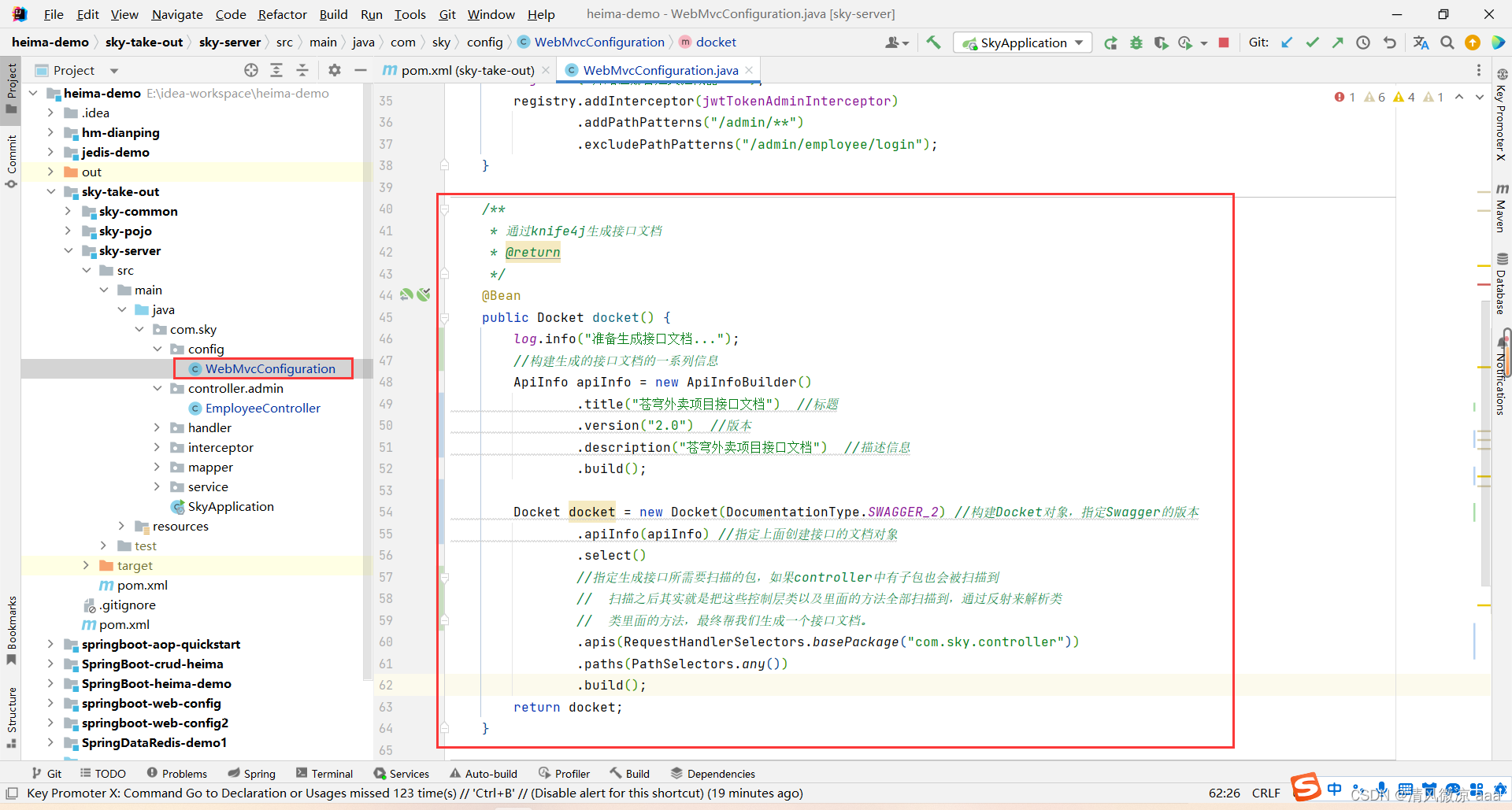This screenshot has height=810, width=1512.
Task: Run SkyApplication with the run icon
Action: pos(1110,43)
